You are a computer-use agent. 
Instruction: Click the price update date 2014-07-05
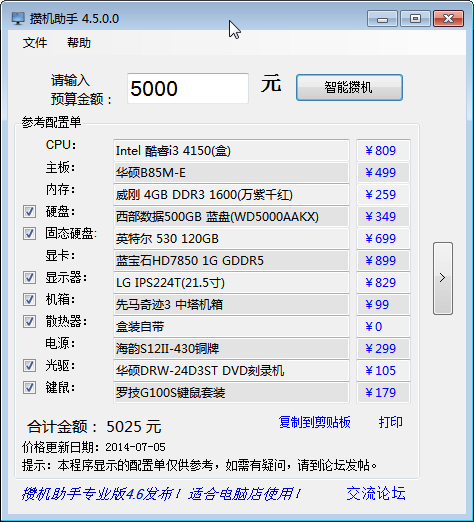pos(135,447)
